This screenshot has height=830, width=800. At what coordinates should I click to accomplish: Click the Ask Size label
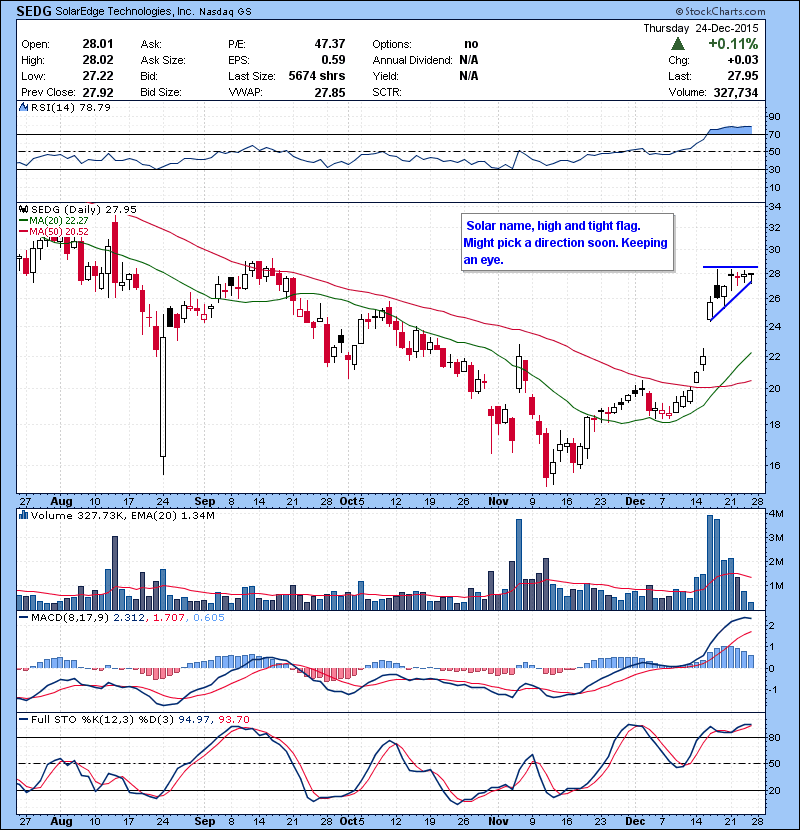coord(163,60)
